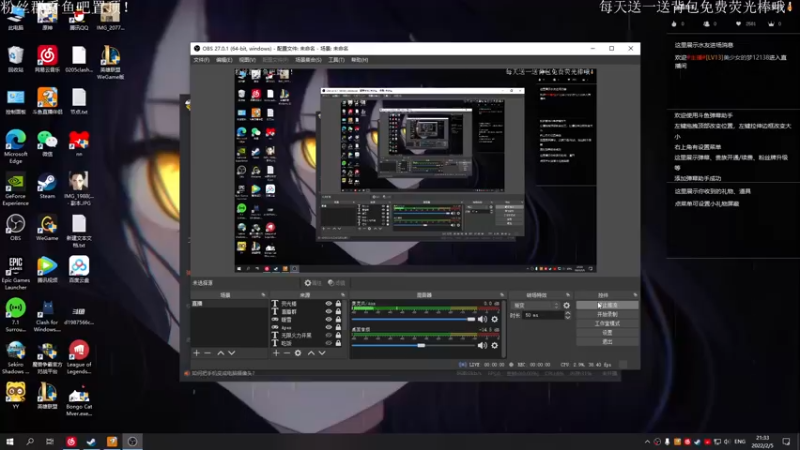Show the hidden fifth text source
The width and height of the screenshot is (800, 450).
pyautogui.click(x=329, y=335)
